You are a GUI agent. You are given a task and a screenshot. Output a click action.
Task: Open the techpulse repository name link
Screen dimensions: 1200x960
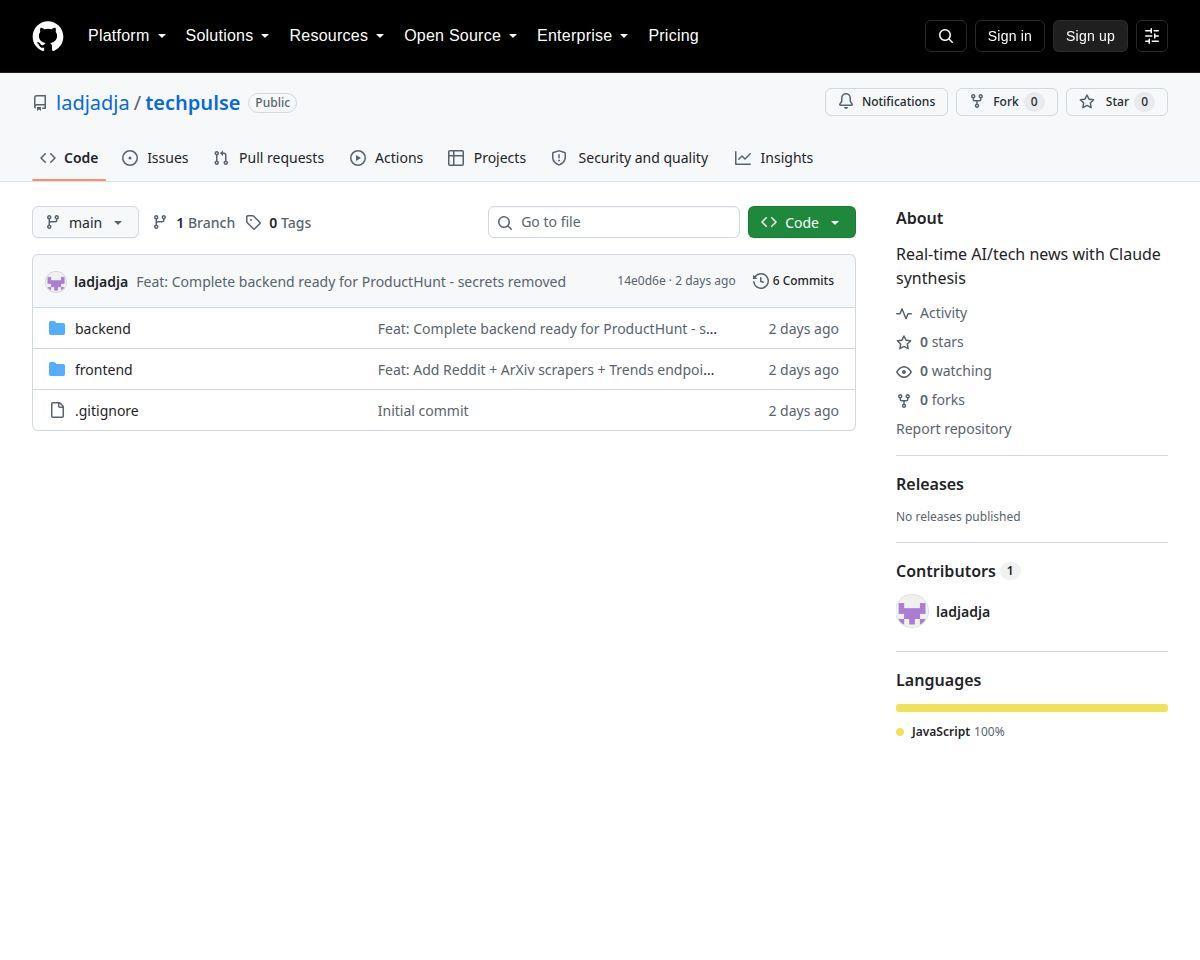click(x=193, y=103)
